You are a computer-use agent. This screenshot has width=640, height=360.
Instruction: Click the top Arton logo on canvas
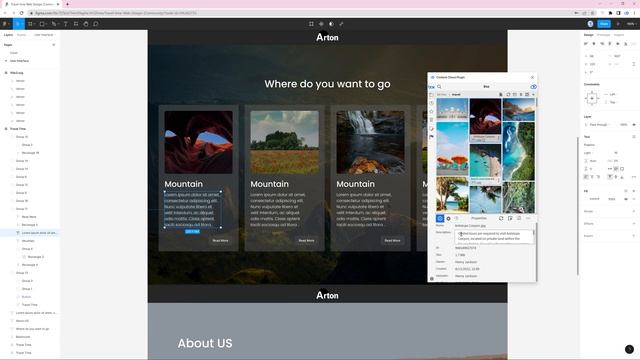pos(327,37)
